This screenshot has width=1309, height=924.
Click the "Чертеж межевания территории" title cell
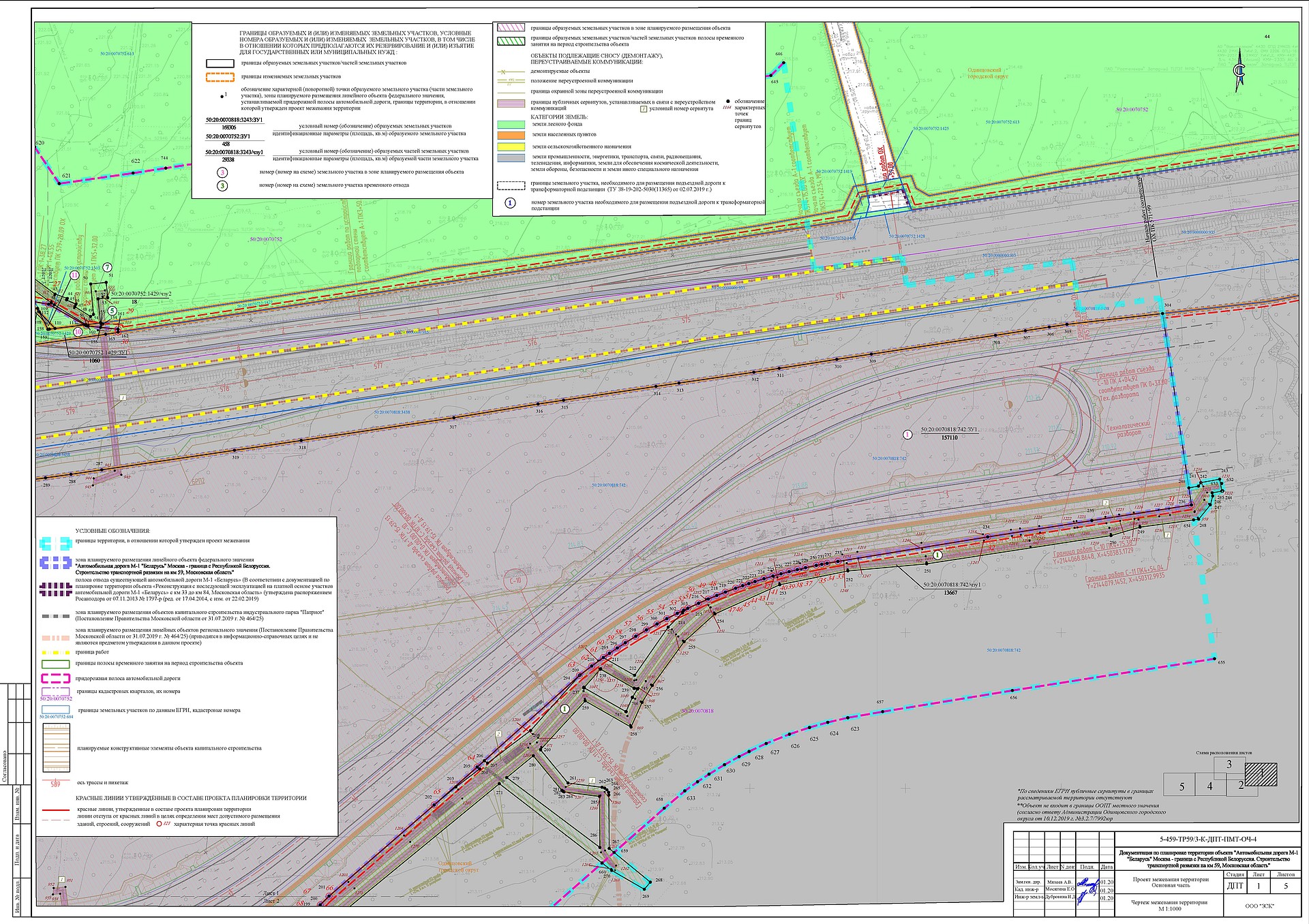tap(1170, 906)
